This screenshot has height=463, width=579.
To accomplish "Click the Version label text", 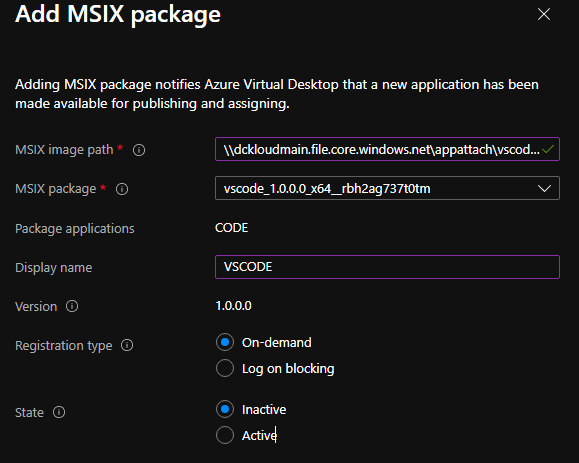I will click(36, 306).
